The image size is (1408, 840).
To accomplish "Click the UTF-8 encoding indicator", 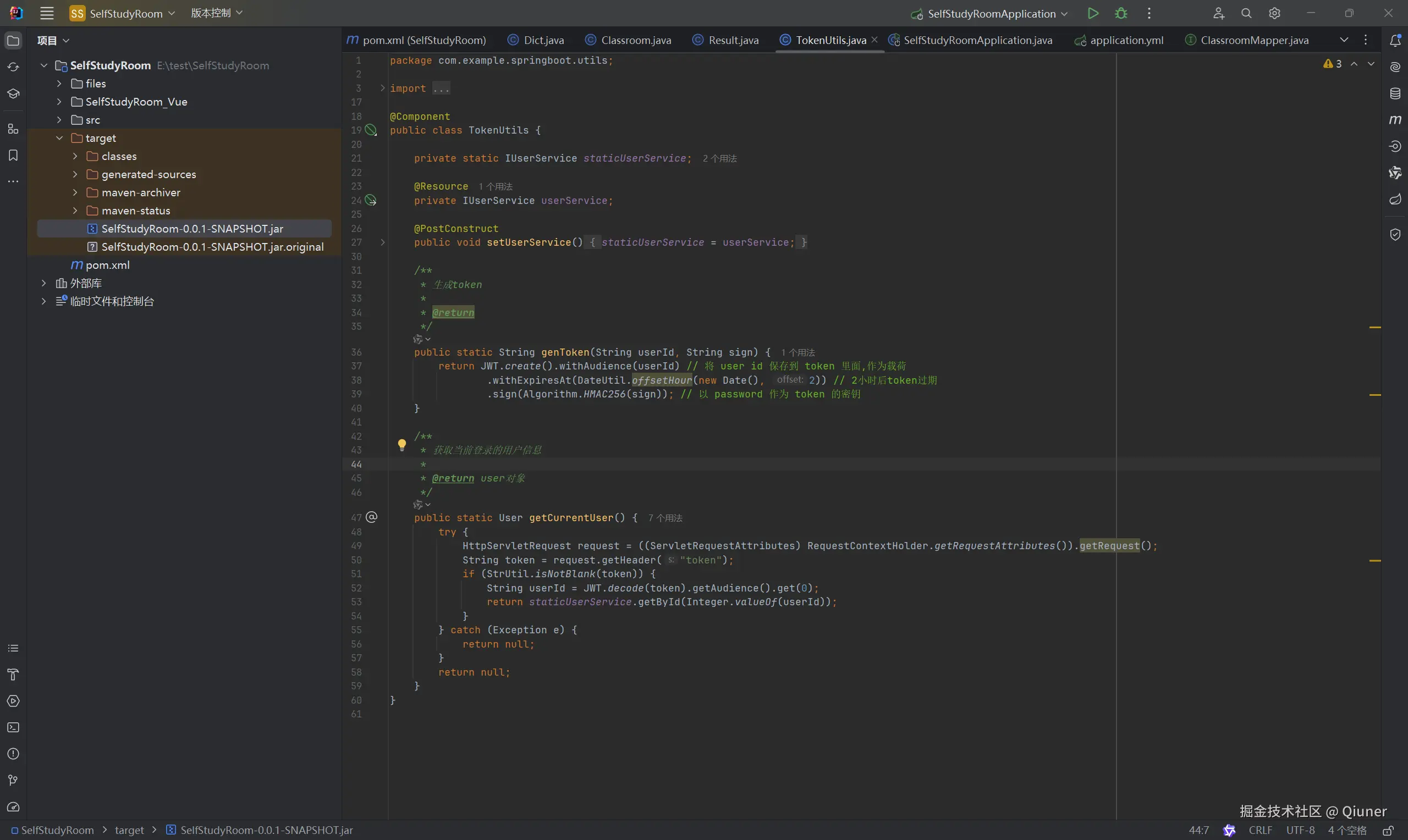I will [x=1300, y=830].
